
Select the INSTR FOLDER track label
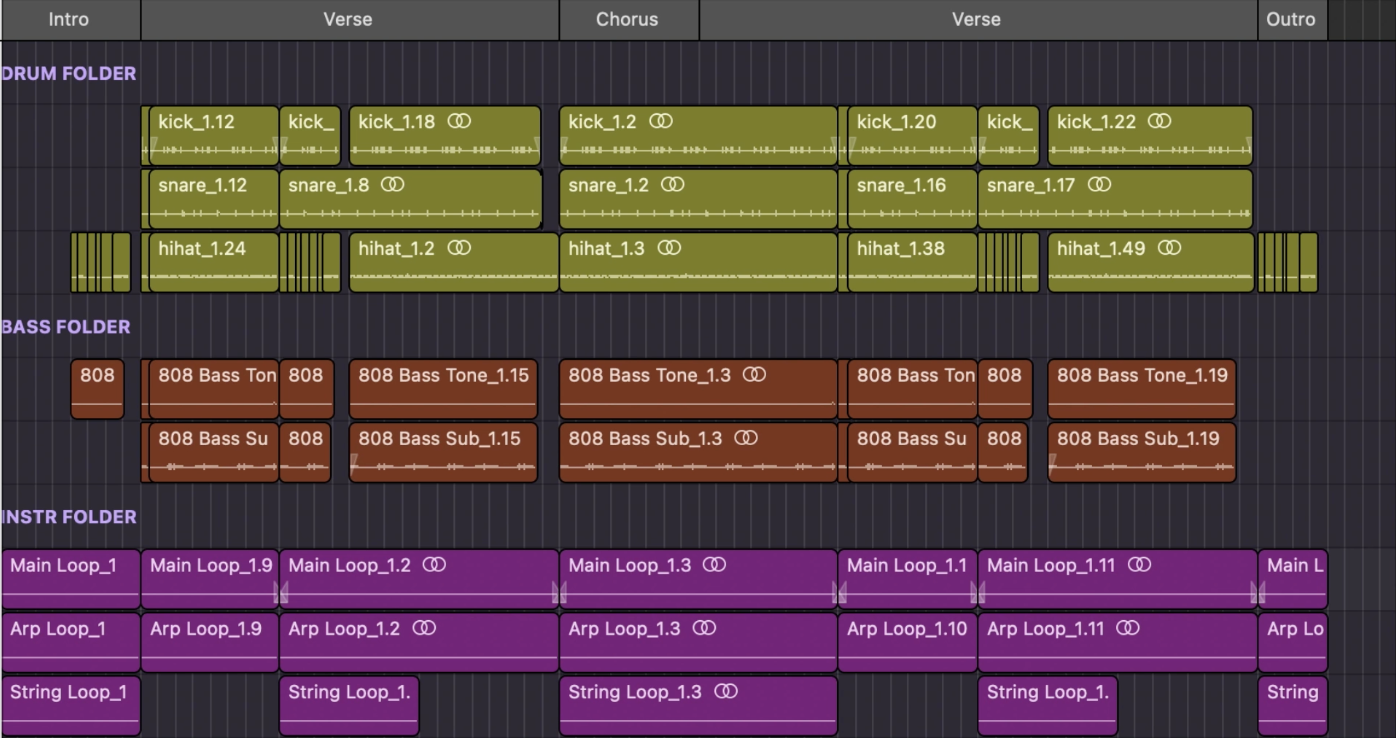pyautogui.click(x=69, y=517)
